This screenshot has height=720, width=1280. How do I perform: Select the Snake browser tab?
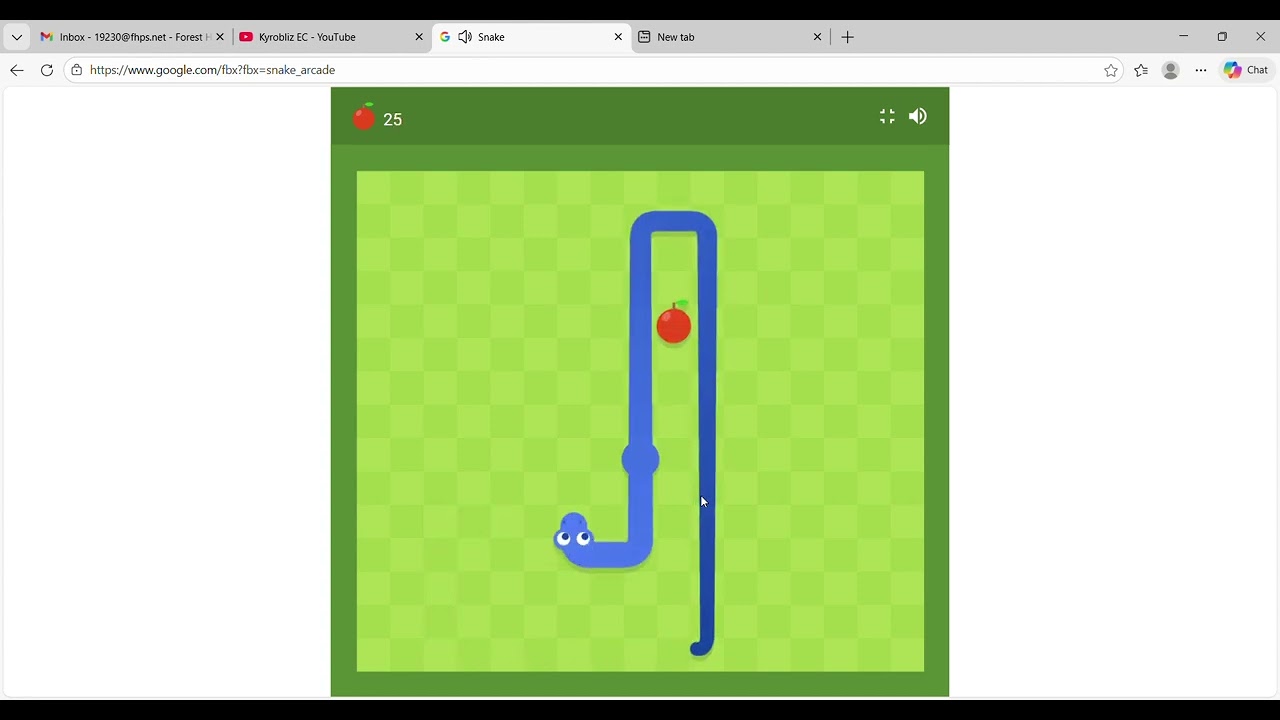532,37
